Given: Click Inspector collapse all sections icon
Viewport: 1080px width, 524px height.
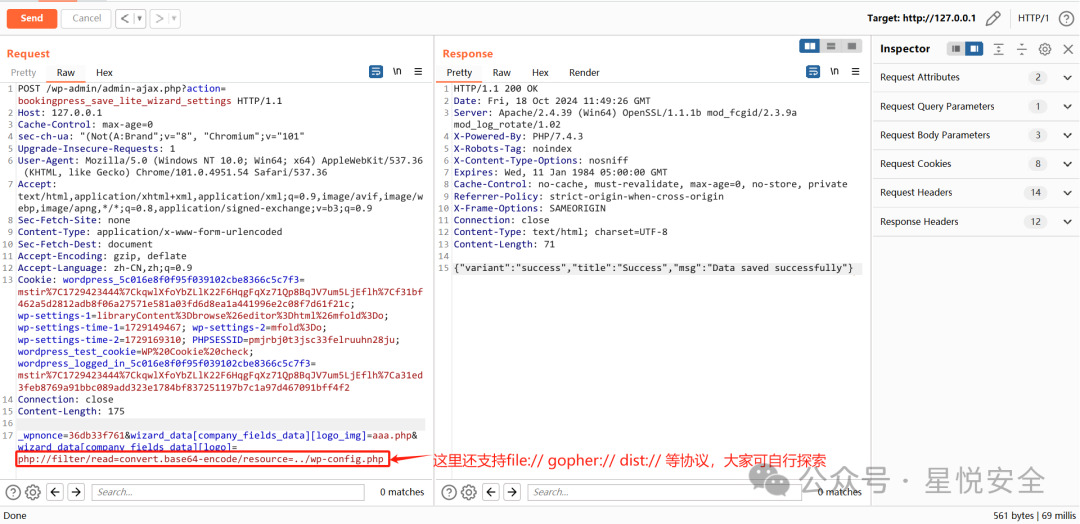Looking at the screenshot, I should tap(1022, 49).
